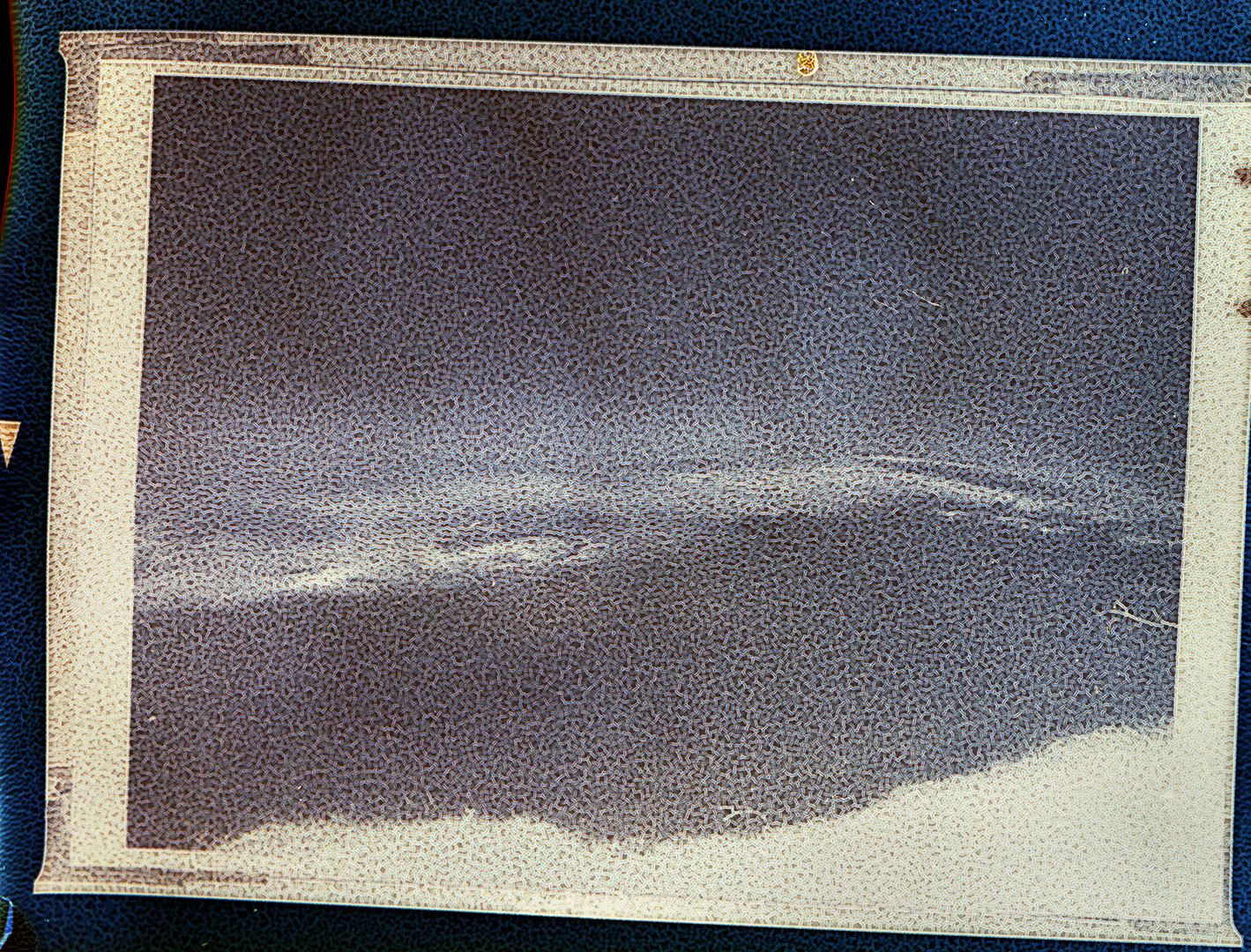The width and height of the screenshot is (1251, 952).
Task: Click the gold circular mark on top border
Action: [806, 63]
